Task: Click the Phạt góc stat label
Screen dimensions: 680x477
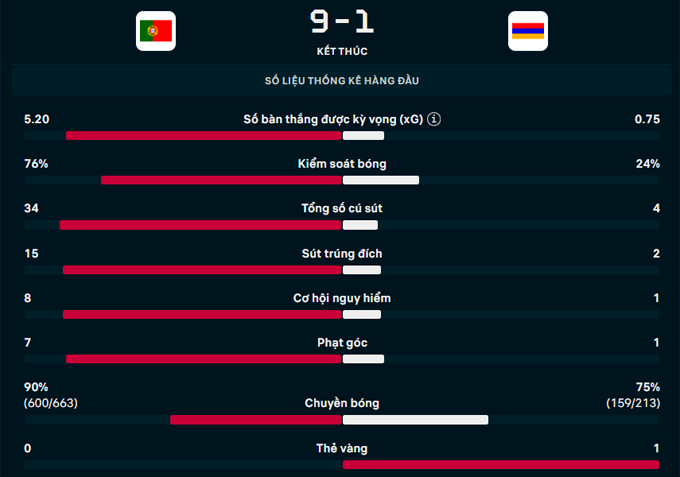Action: [x=342, y=343]
